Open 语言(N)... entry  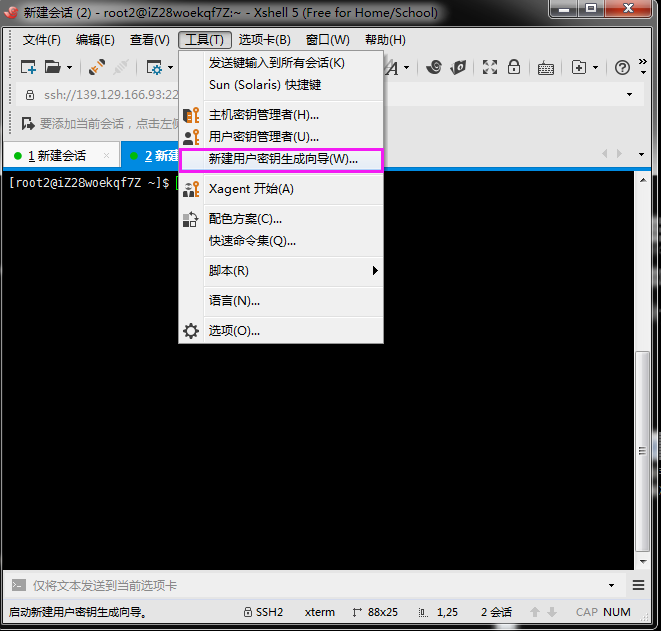pyautogui.click(x=281, y=301)
